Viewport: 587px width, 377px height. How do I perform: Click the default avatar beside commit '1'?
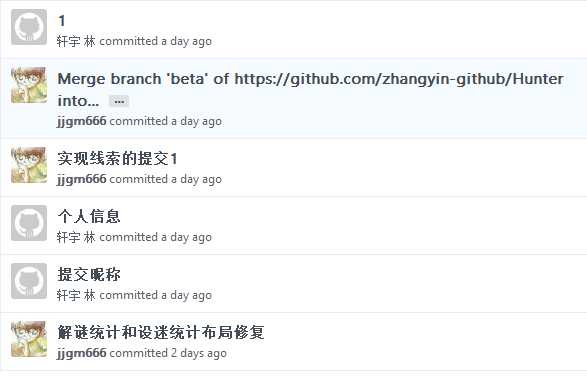tap(29, 27)
